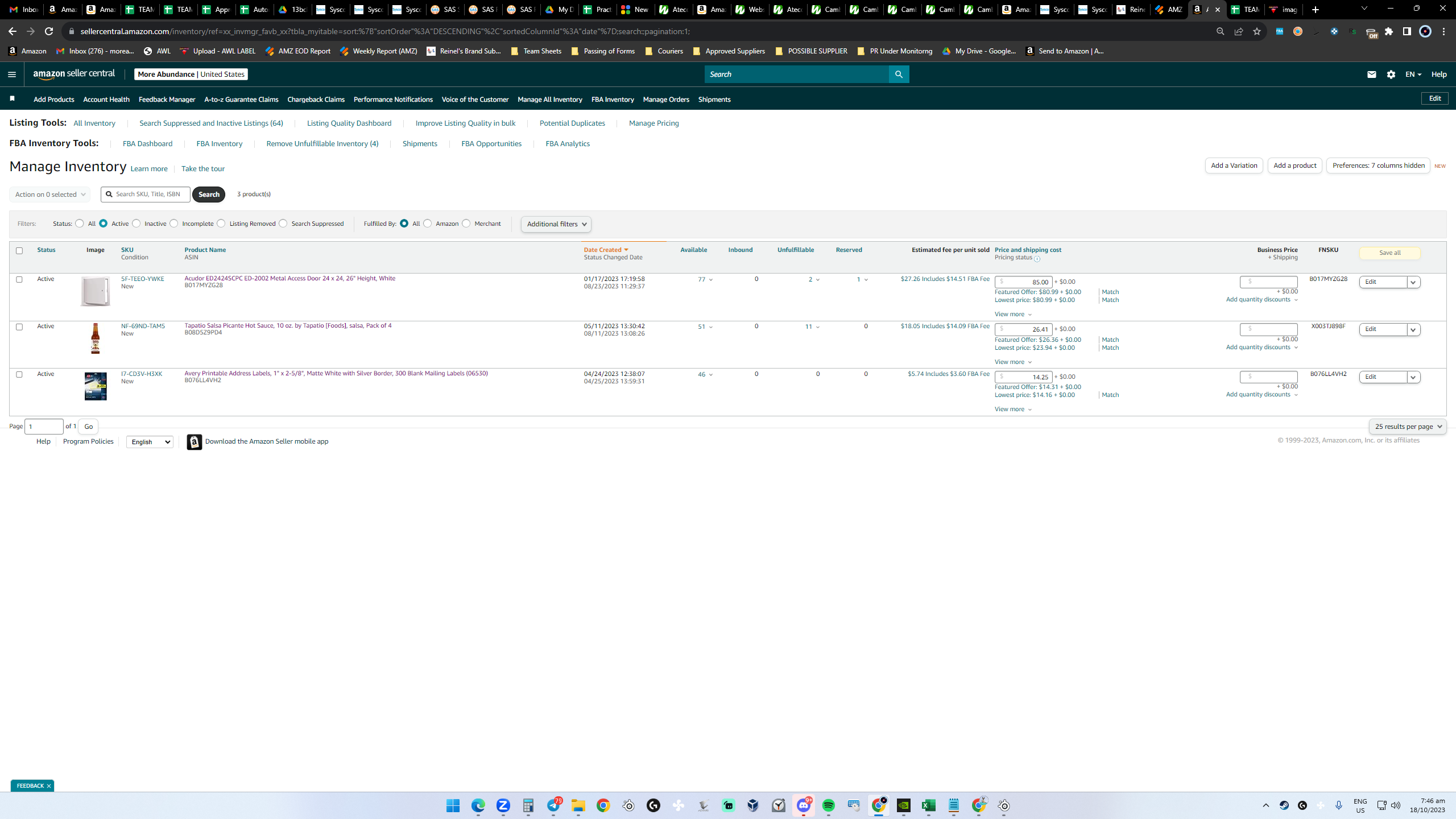Open the EN language dropdown

1413,75
